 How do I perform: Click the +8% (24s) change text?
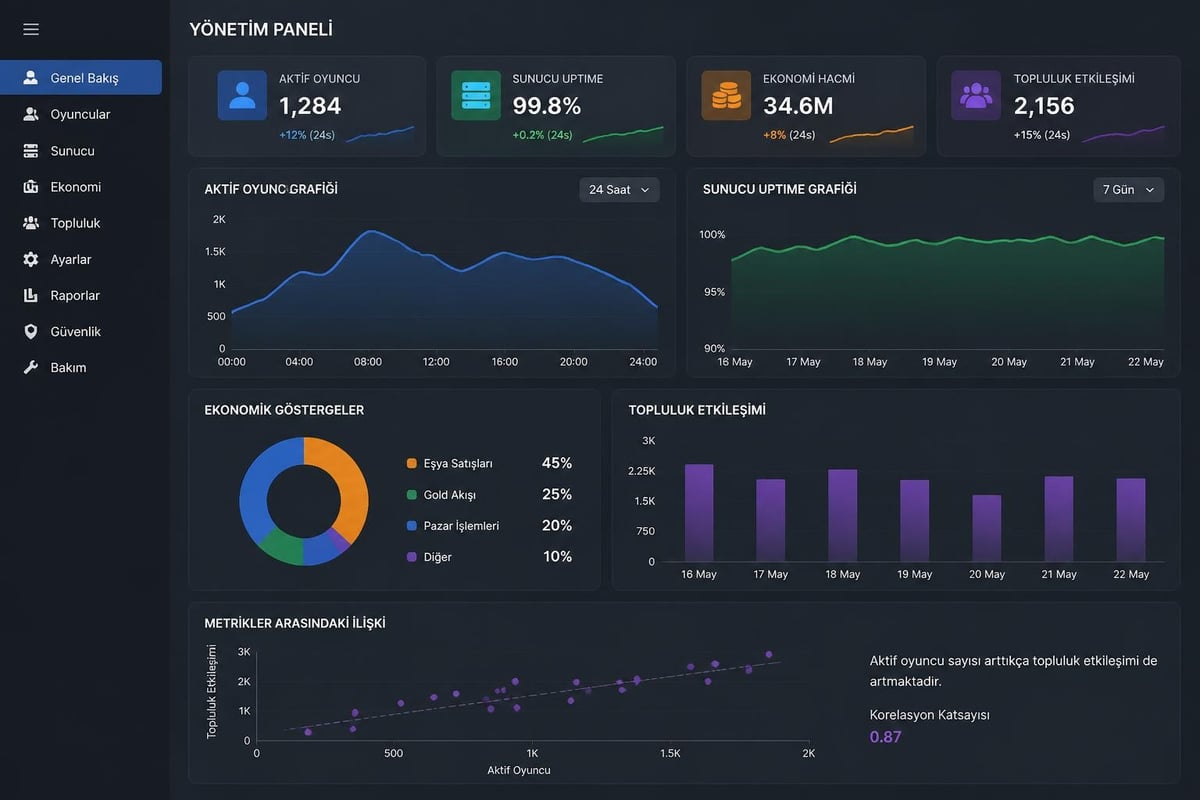click(x=789, y=135)
